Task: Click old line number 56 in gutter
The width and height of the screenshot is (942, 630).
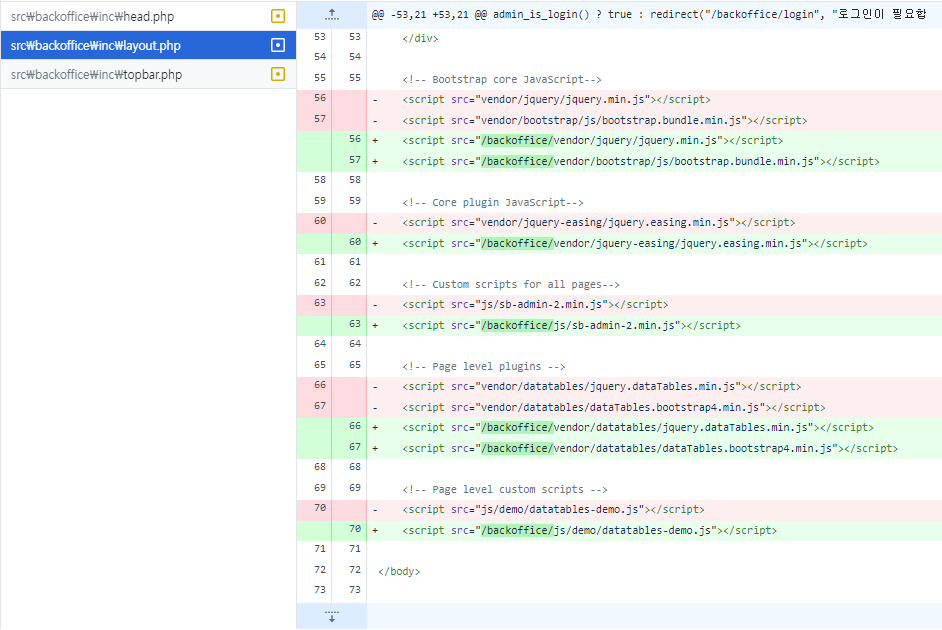Action: (x=320, y=98)
